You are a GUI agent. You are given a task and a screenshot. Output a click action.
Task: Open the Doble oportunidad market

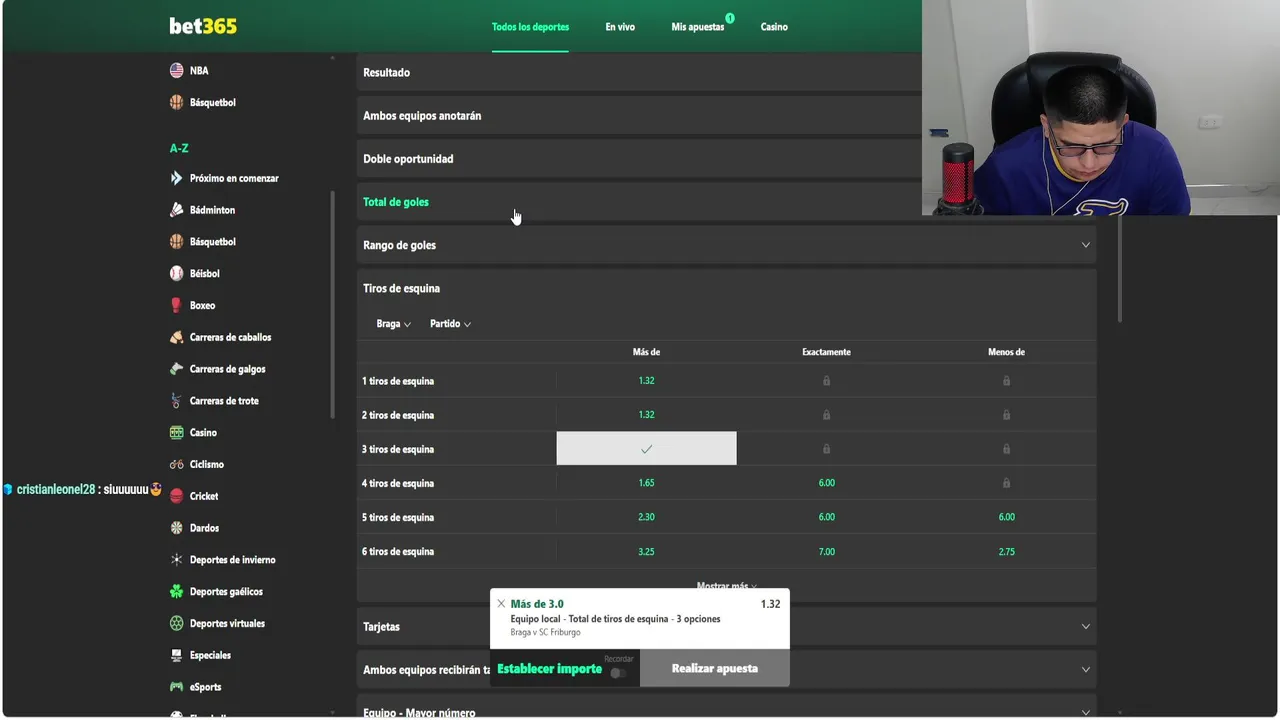[x=639, y=159]
